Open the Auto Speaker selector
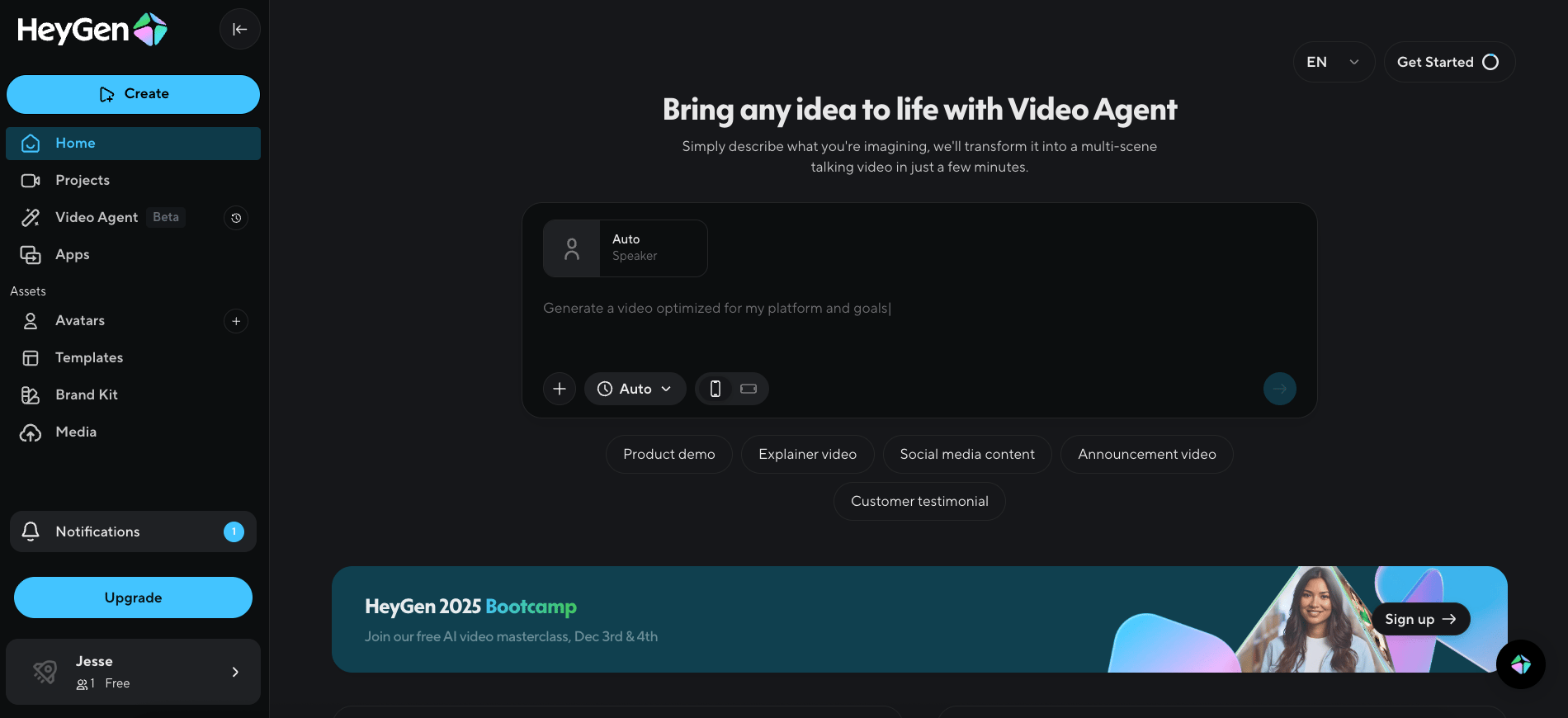The image size is (1568, 718). (626, 248)
